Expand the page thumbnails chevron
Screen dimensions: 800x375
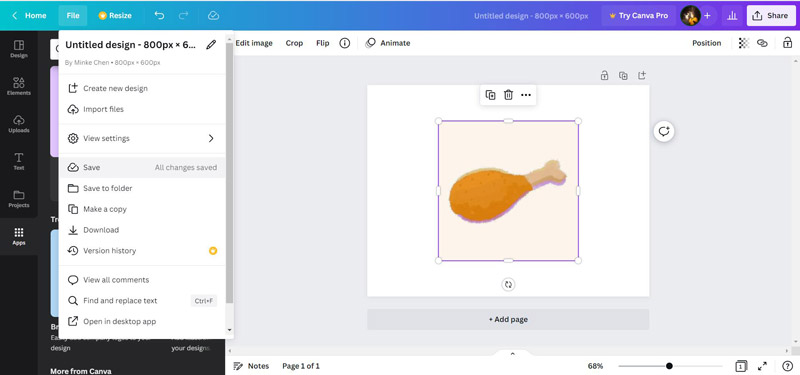point(513,354)
